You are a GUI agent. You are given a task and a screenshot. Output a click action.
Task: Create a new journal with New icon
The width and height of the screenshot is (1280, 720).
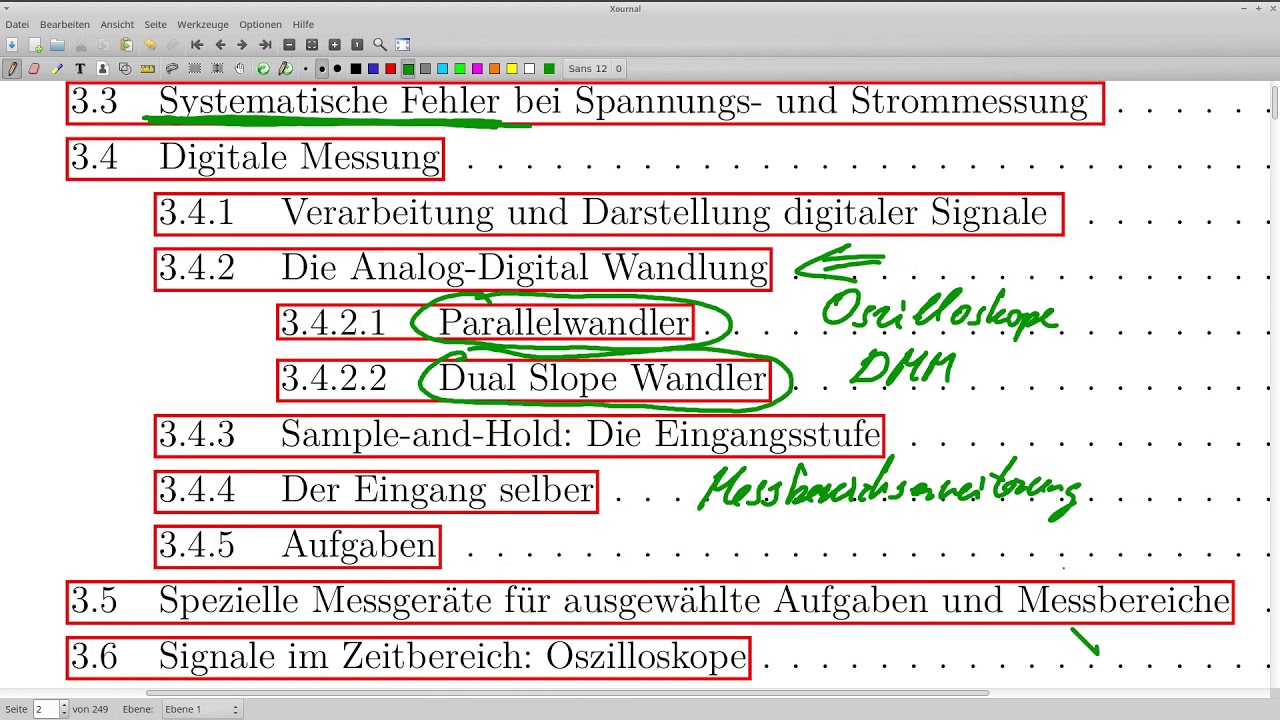(35, 45)
